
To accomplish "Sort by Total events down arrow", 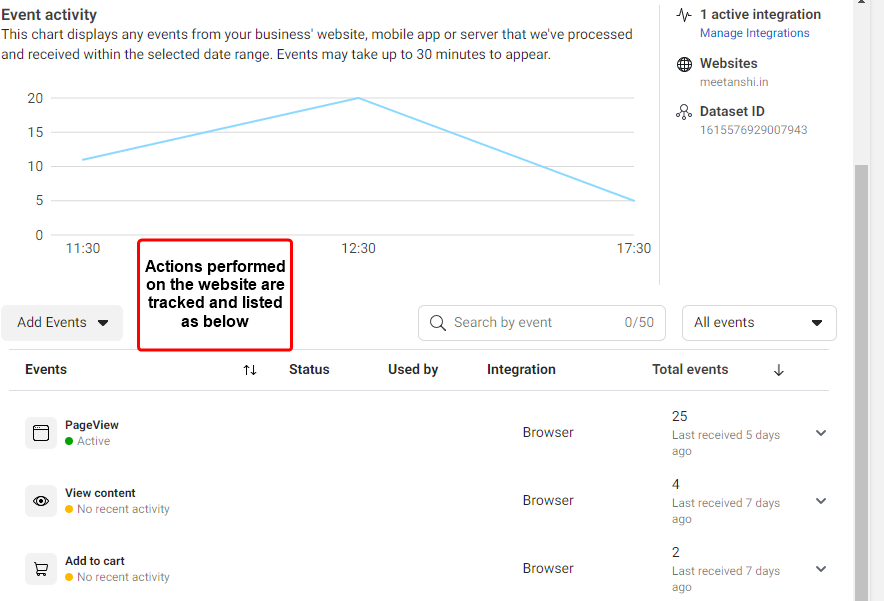I will pyautogui.click(x=779, y=370).
